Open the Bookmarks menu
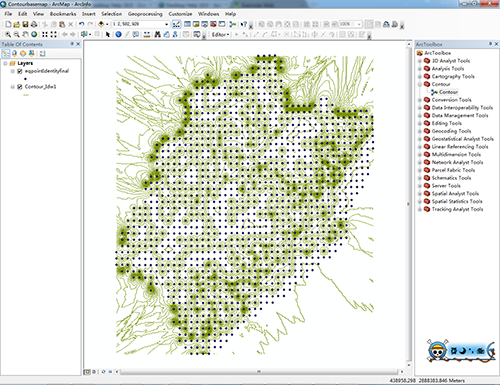500x385 pixels. (x=63, y=14)
